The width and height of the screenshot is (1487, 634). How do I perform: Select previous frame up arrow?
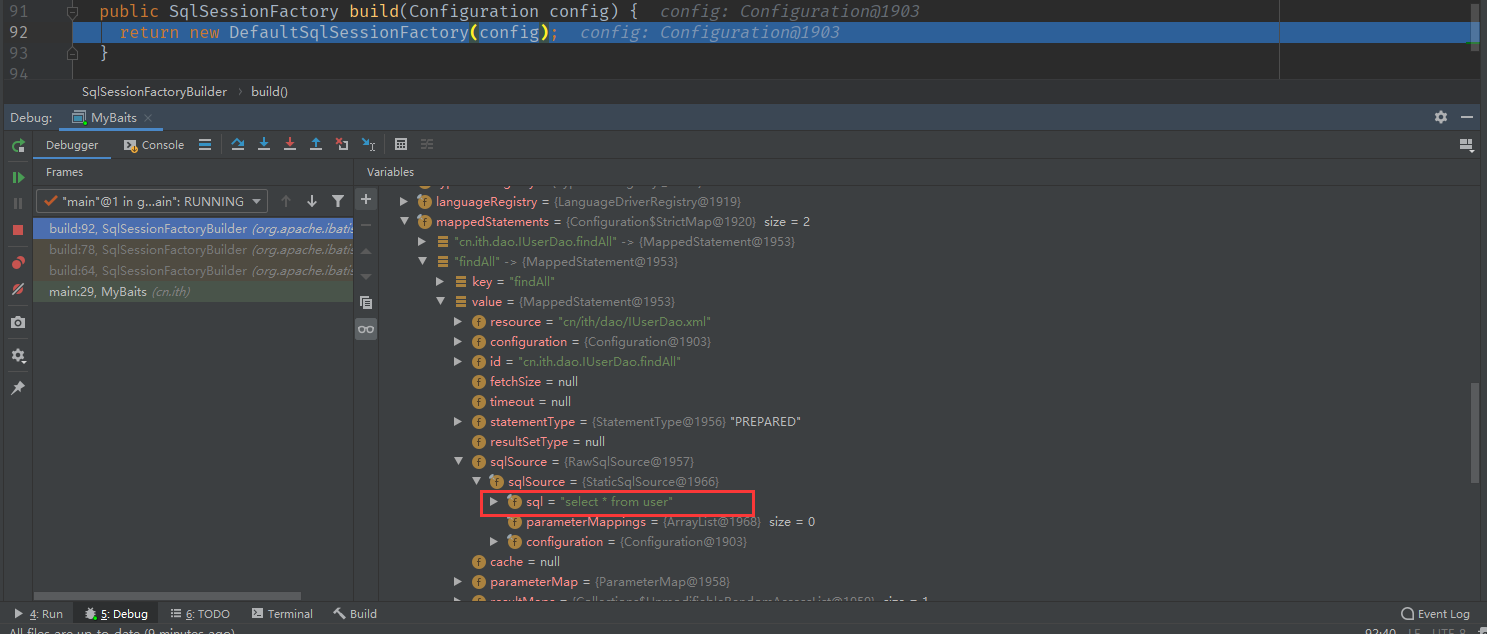click(286, 201)
